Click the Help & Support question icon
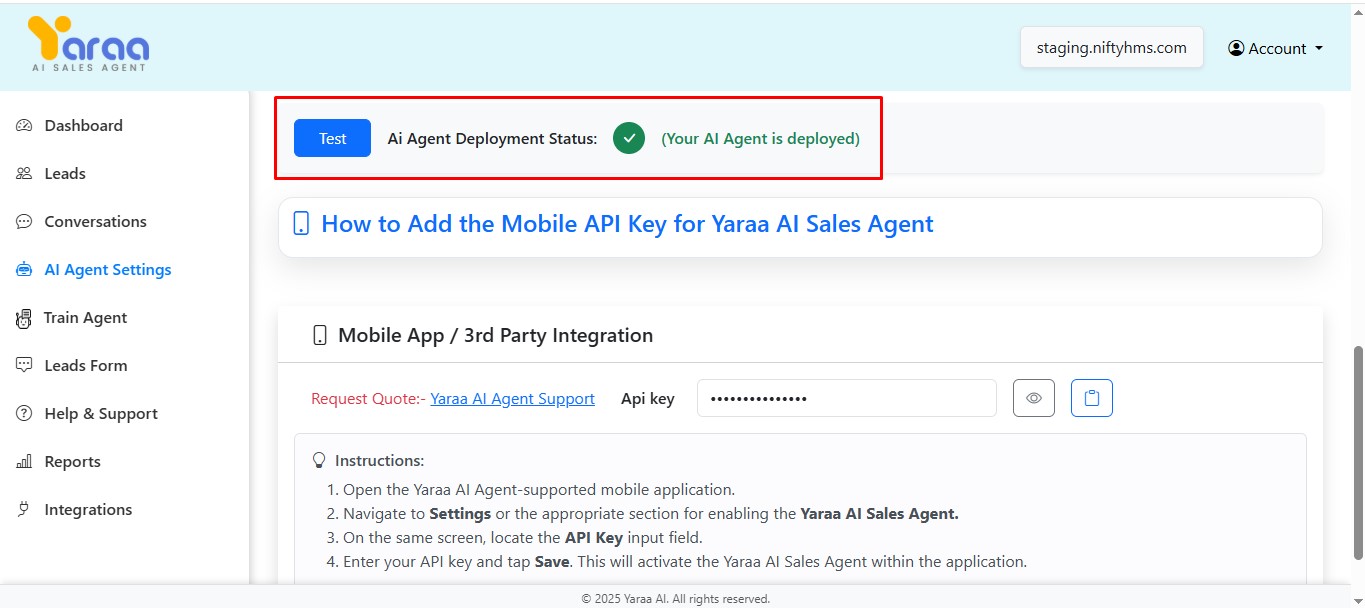 [x=24, y=413]
